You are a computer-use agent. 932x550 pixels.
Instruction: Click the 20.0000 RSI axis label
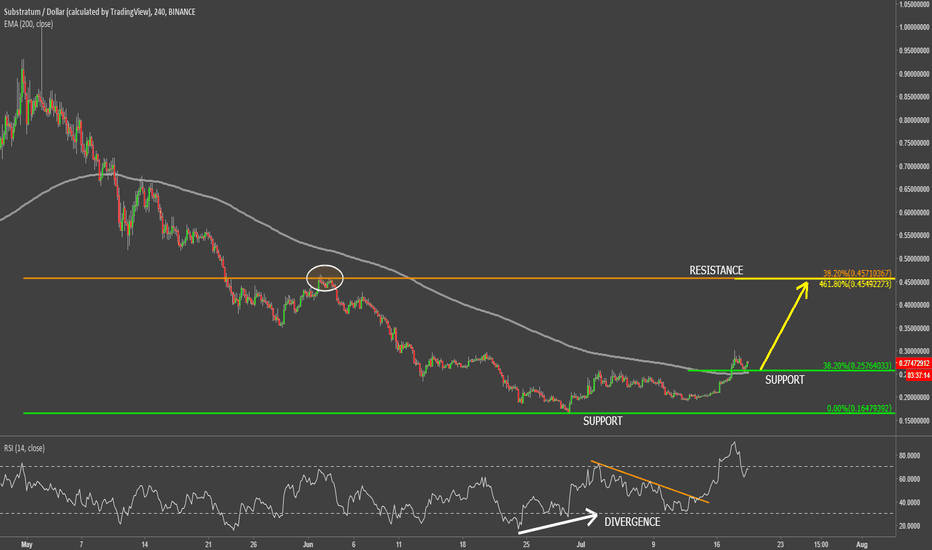tap(909, 526)
